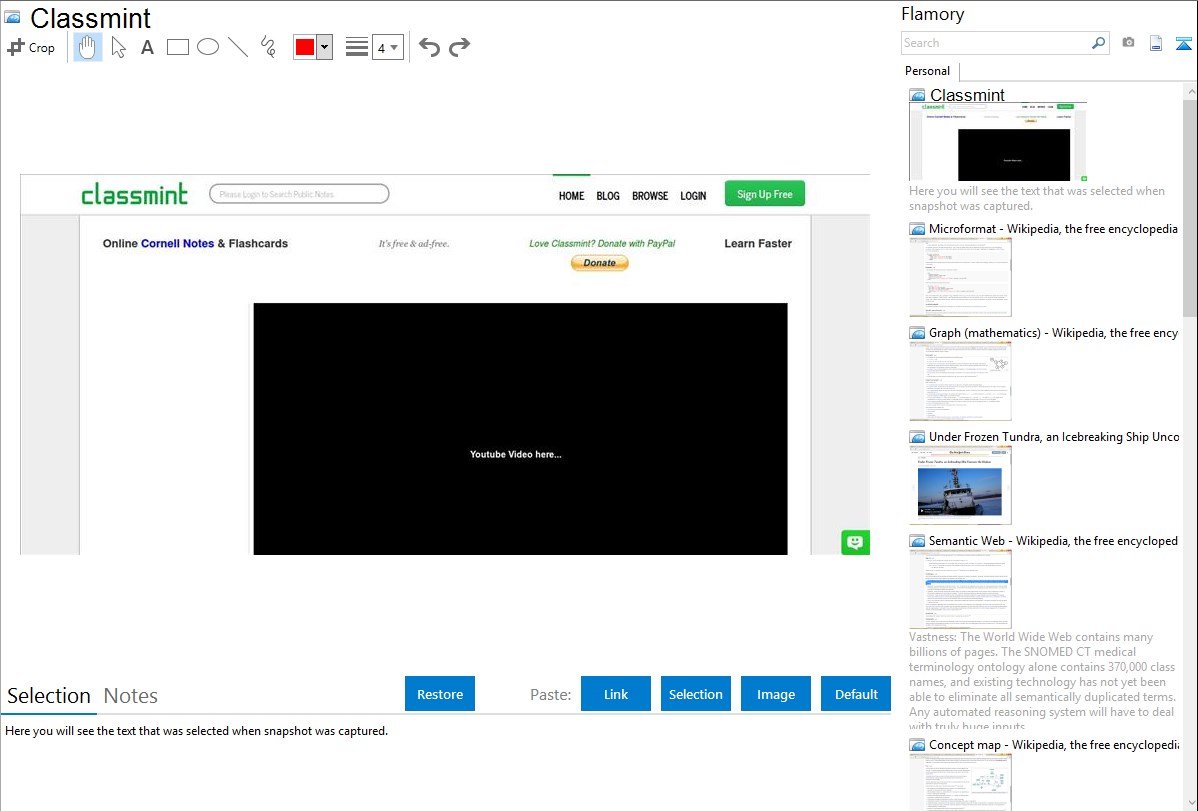
Task: Open the line width 4 dropdown
Action: point(387,47)
